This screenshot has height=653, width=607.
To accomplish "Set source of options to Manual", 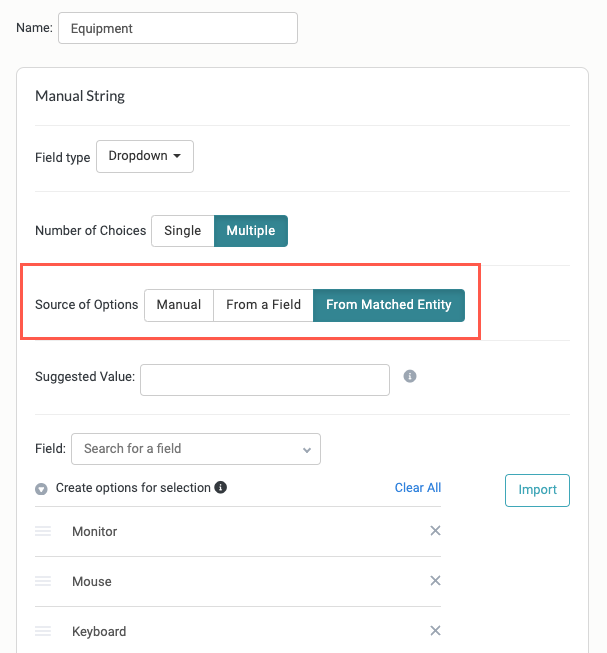I will point(179,305).
